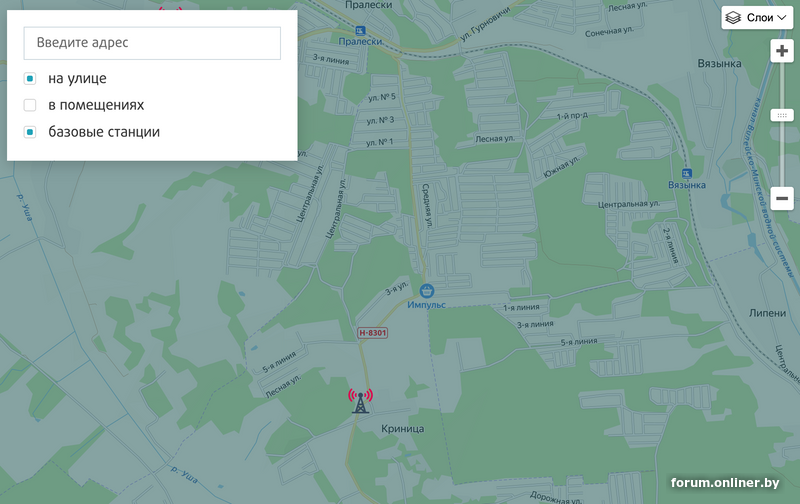Zoom out with the minus button
Screen dimensions: 800x504
(782, 198)
